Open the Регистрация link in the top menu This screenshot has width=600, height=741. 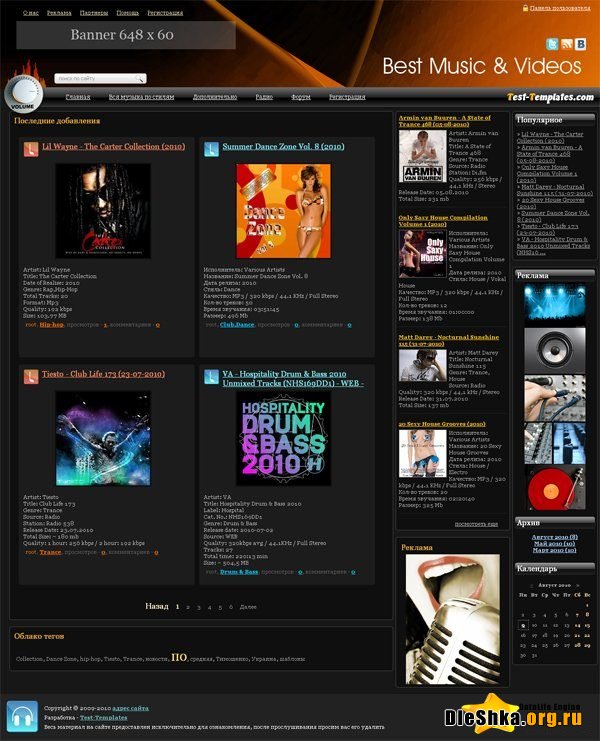[x=165, y=13]
